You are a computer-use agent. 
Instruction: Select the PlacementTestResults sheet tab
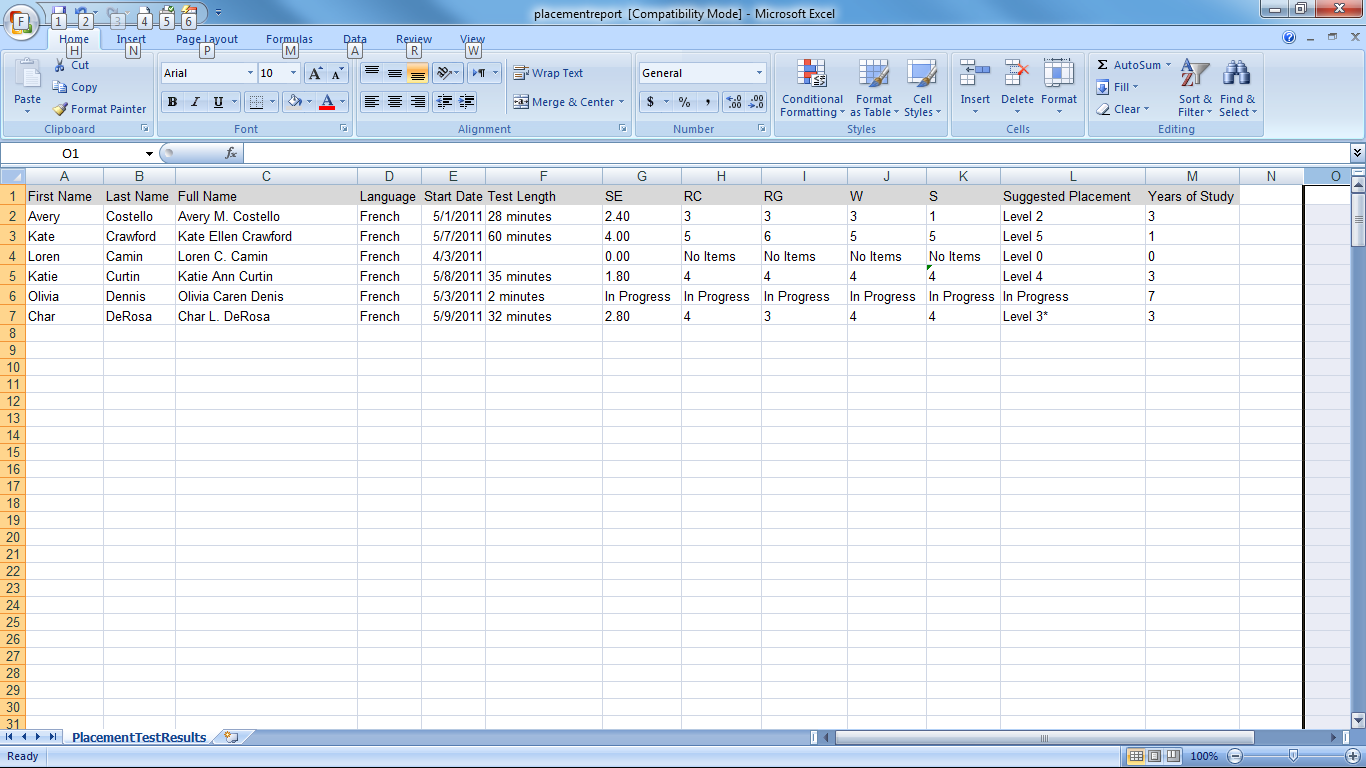(x=139, y=737)
